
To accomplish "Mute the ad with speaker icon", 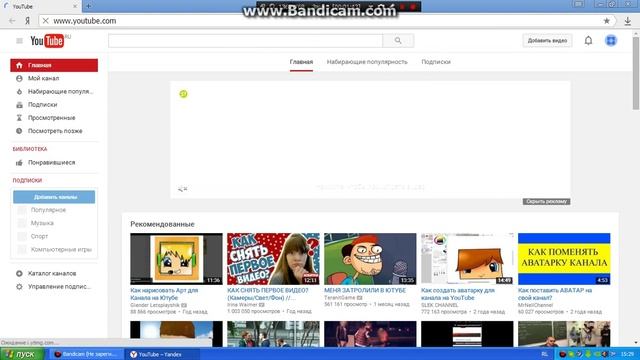I will [x=182, y=189].
